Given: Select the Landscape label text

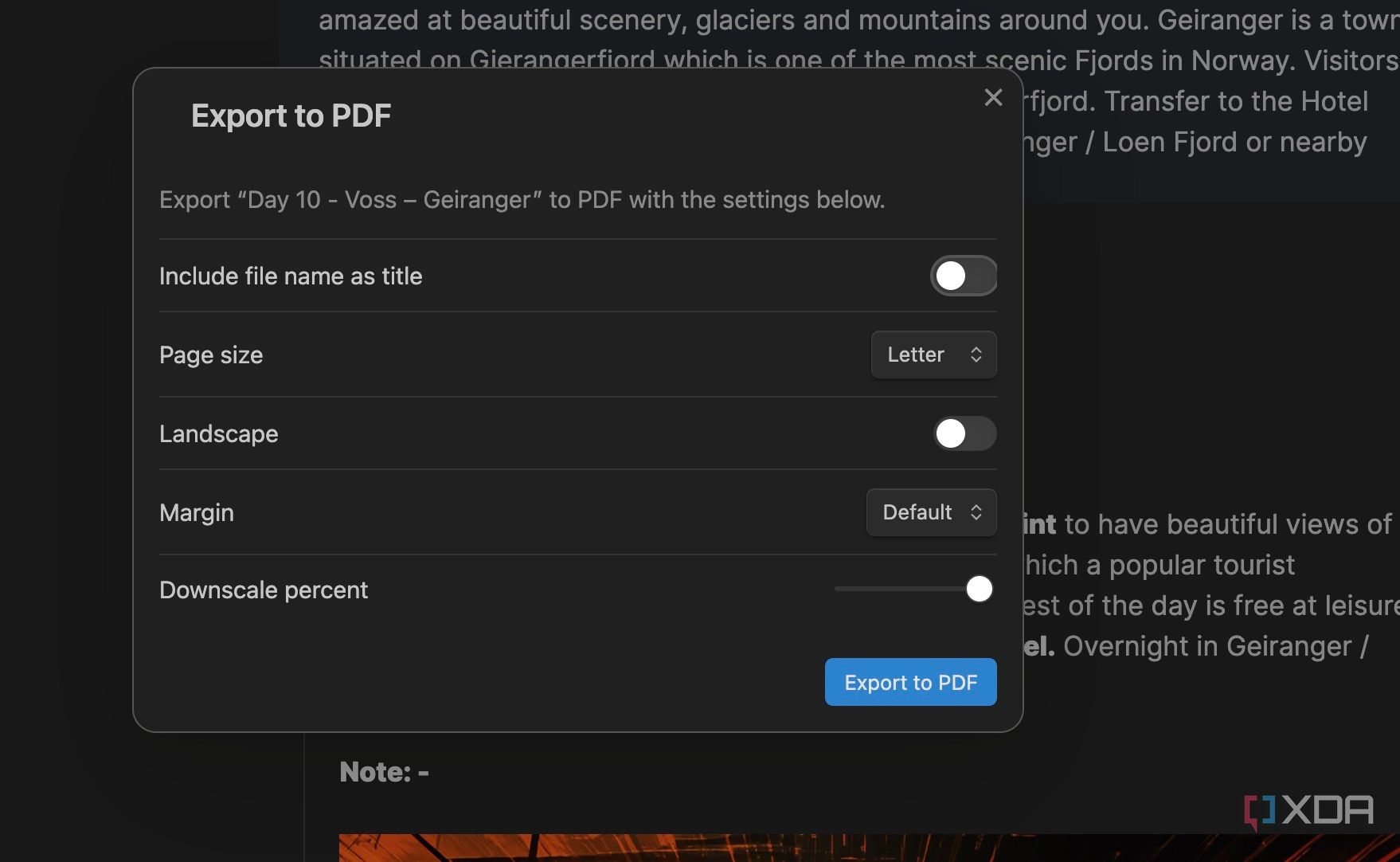Looking at the screenshot, I should pos(218,433).
